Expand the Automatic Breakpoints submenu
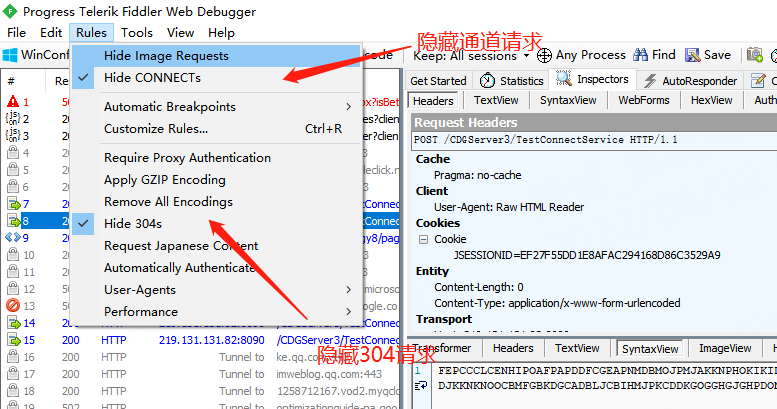 pos(216,107)
